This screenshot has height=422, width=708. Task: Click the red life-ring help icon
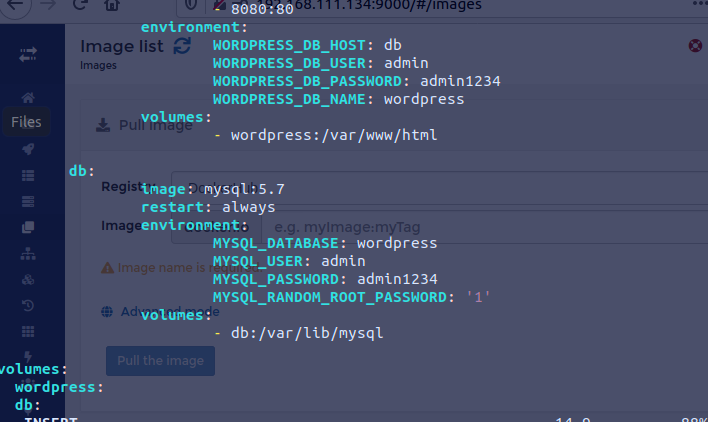click(x=695, y=46)
